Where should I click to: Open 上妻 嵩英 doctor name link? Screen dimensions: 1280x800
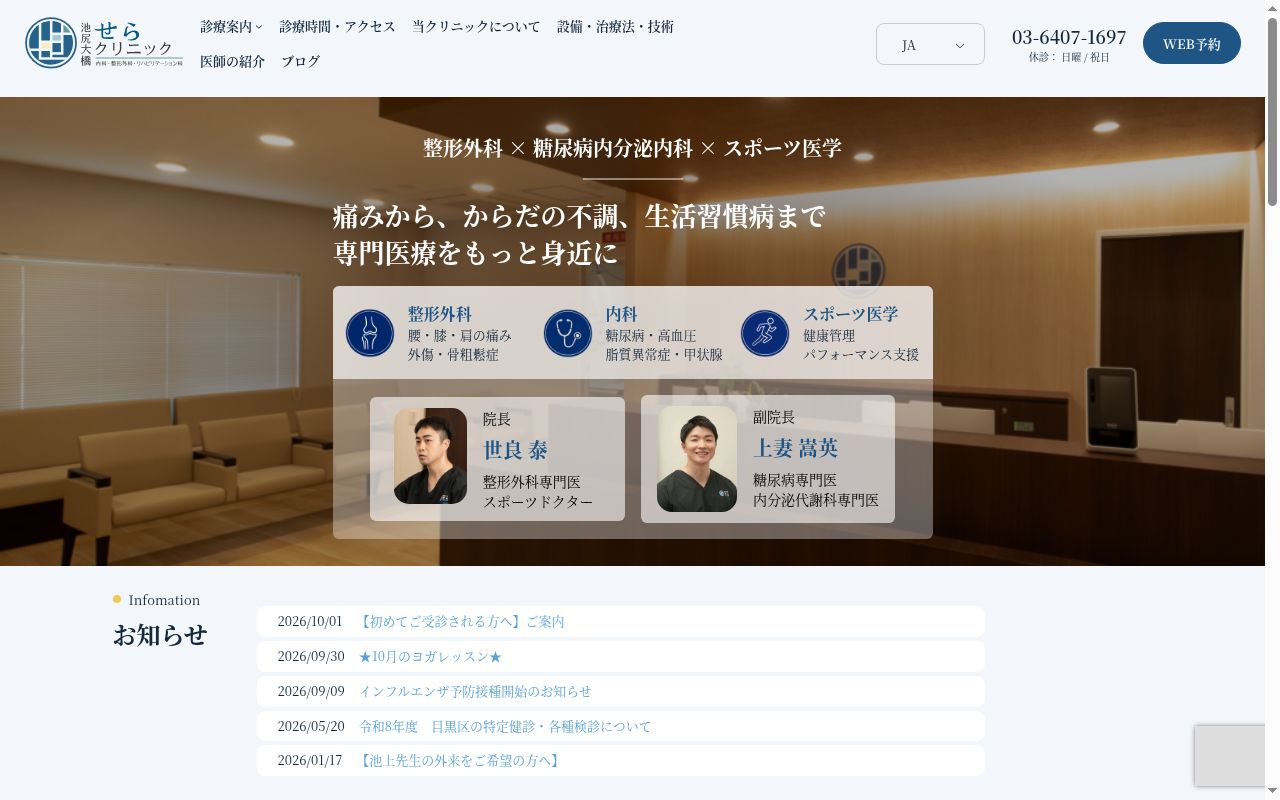click(795, 448)
